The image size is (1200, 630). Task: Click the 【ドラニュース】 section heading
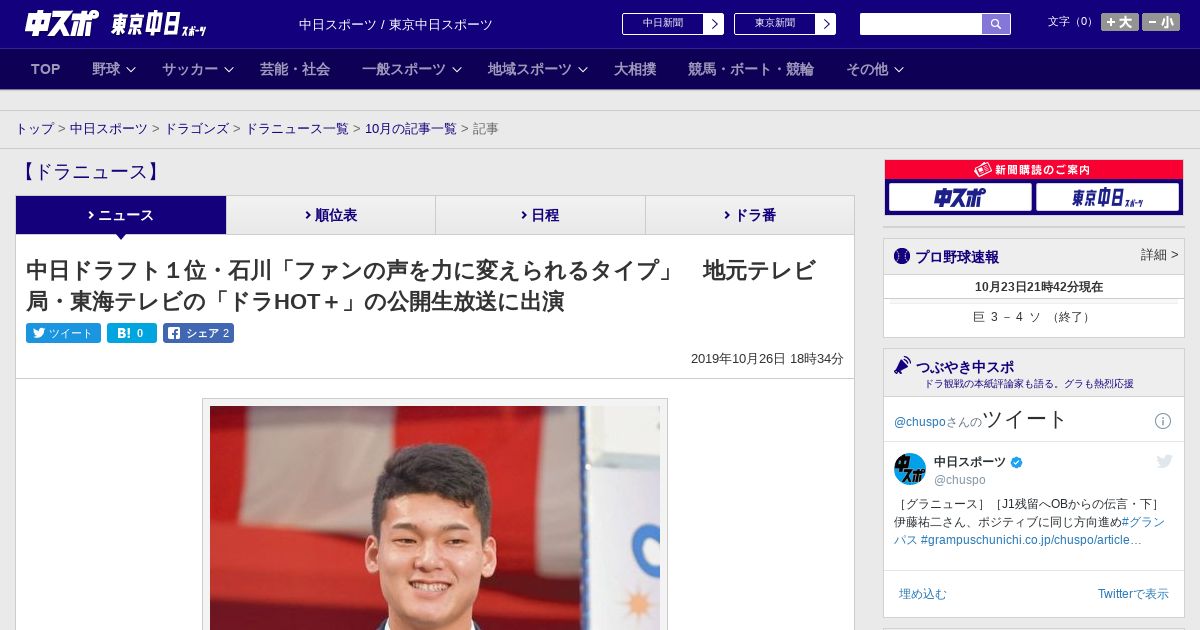click(x=90, y=172)
